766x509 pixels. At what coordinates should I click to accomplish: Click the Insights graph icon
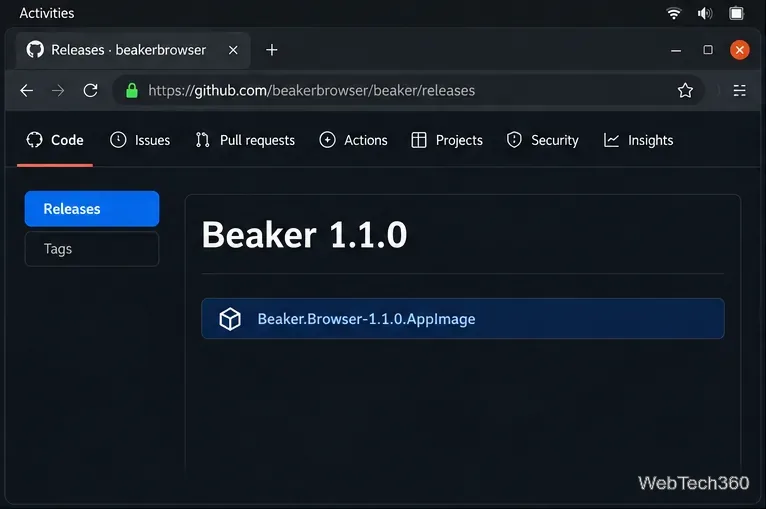(x=611, y=140)
